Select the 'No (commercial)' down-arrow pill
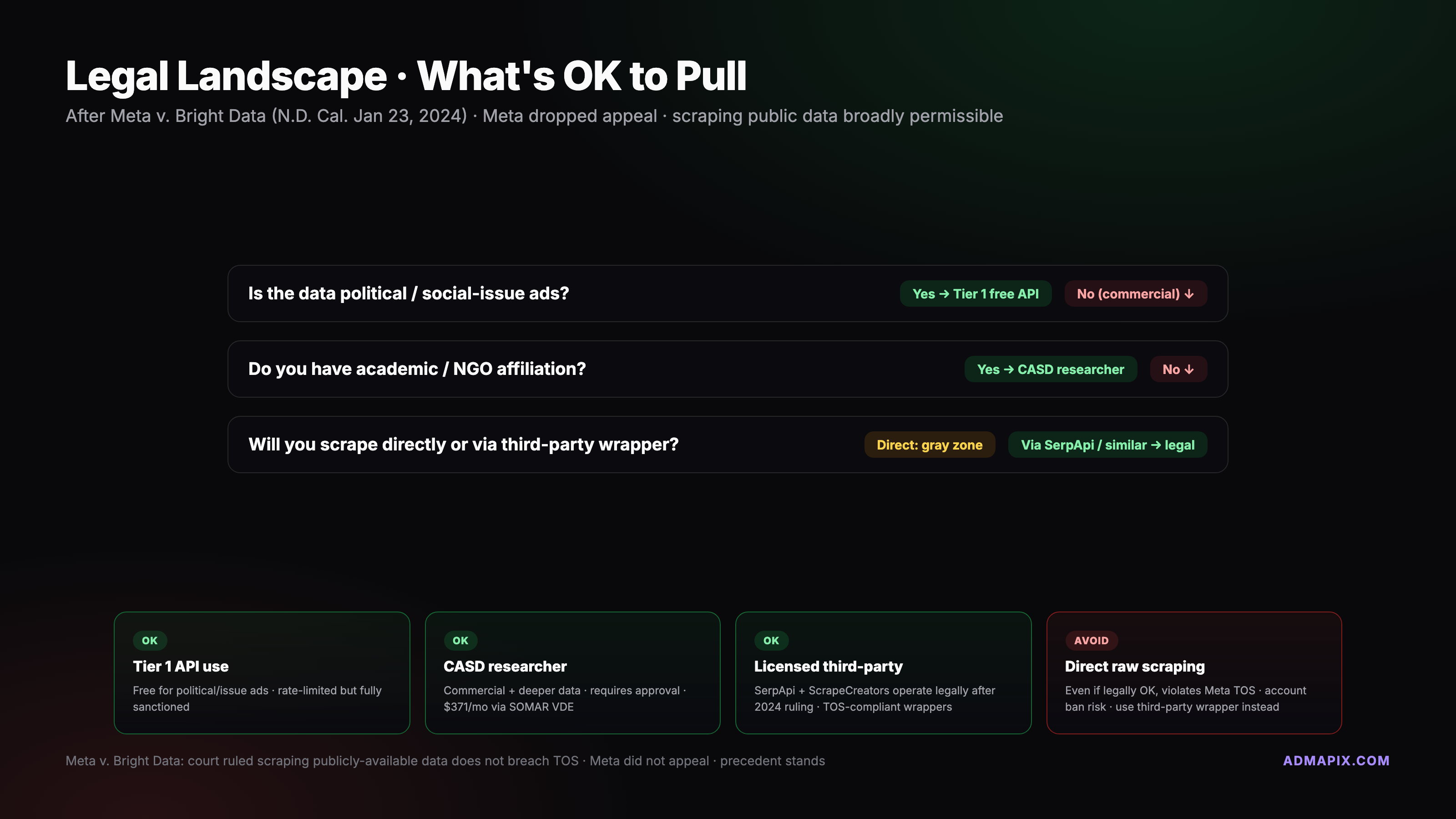1456x819 pixels. 1135,294
